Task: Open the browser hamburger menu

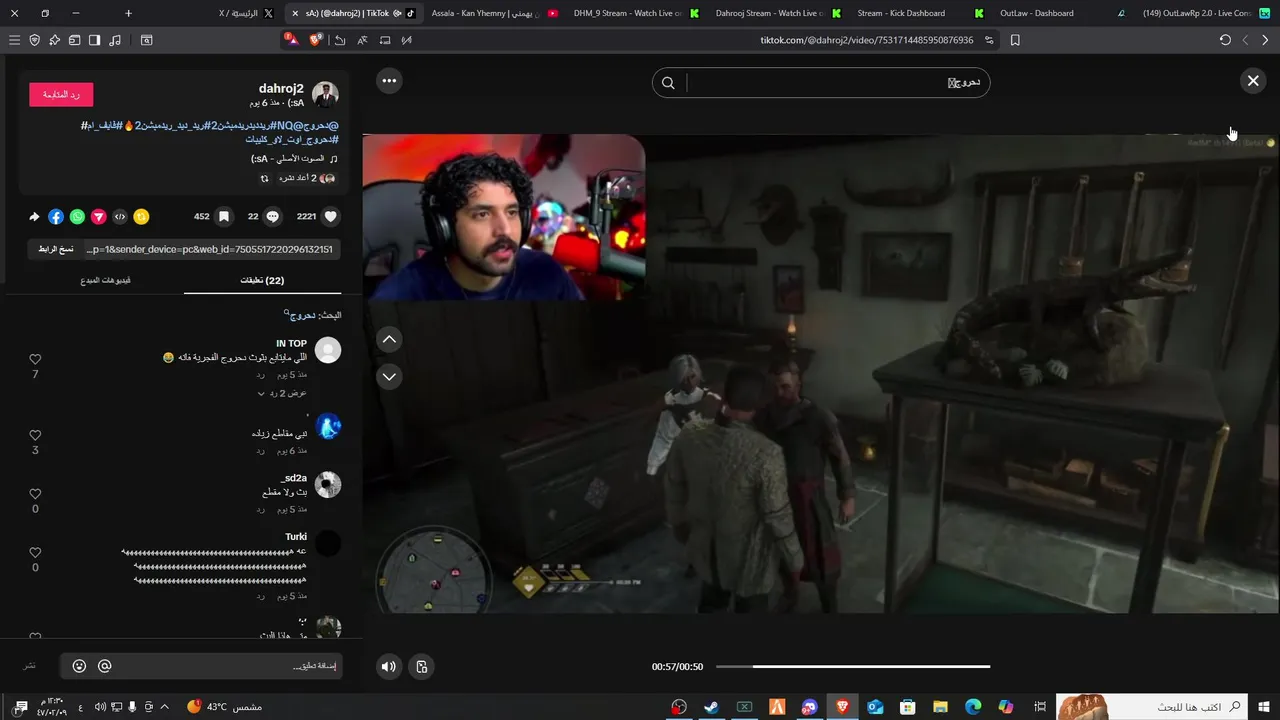Action: [14, 40]
